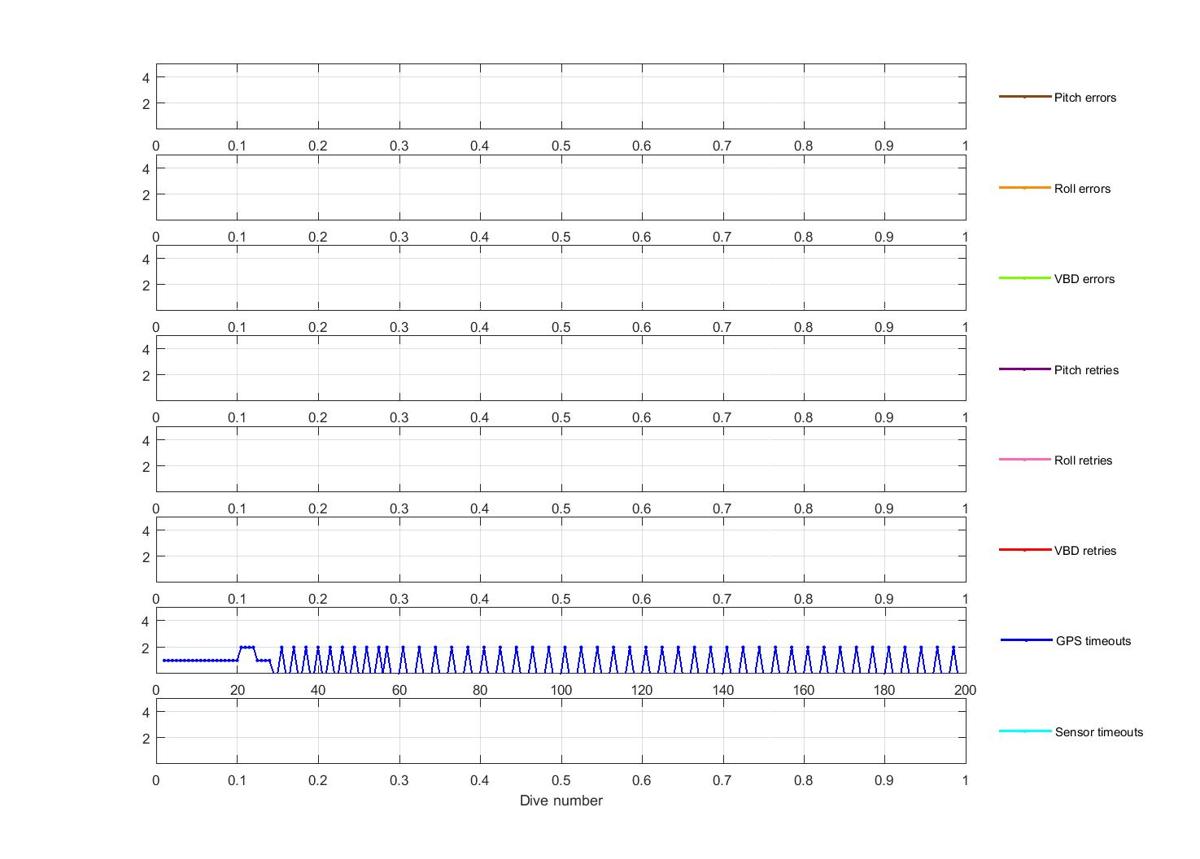Click x-axis tick label 80

click(480, 690)
